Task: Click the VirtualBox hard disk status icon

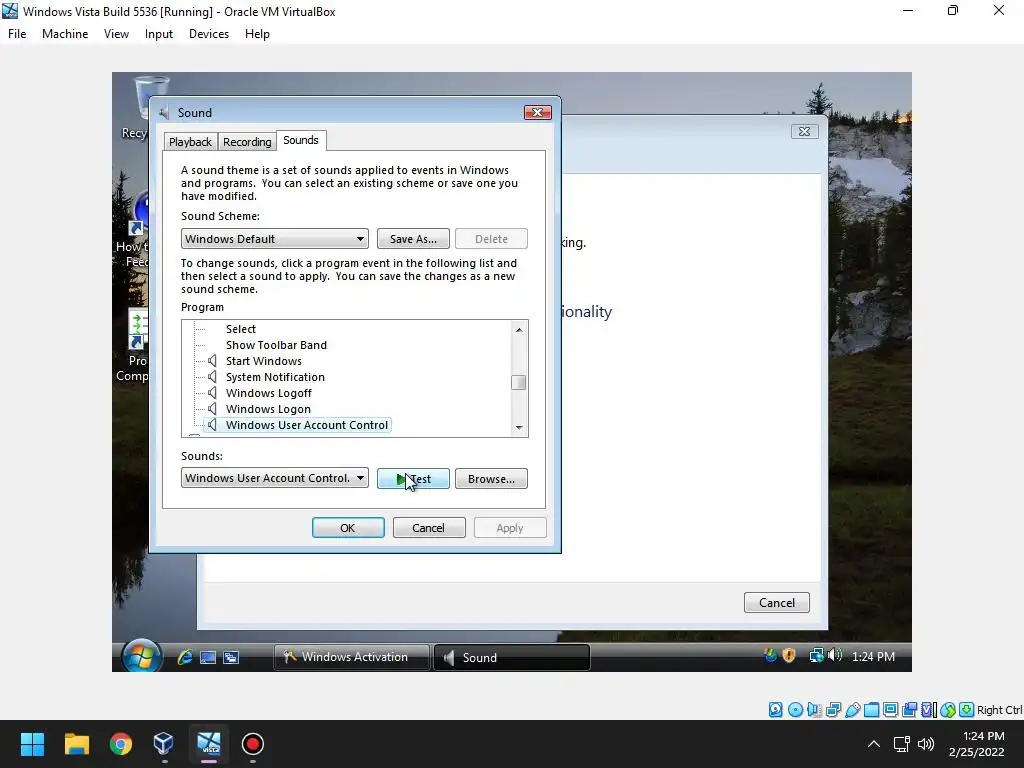Action: tap(775, 710)
